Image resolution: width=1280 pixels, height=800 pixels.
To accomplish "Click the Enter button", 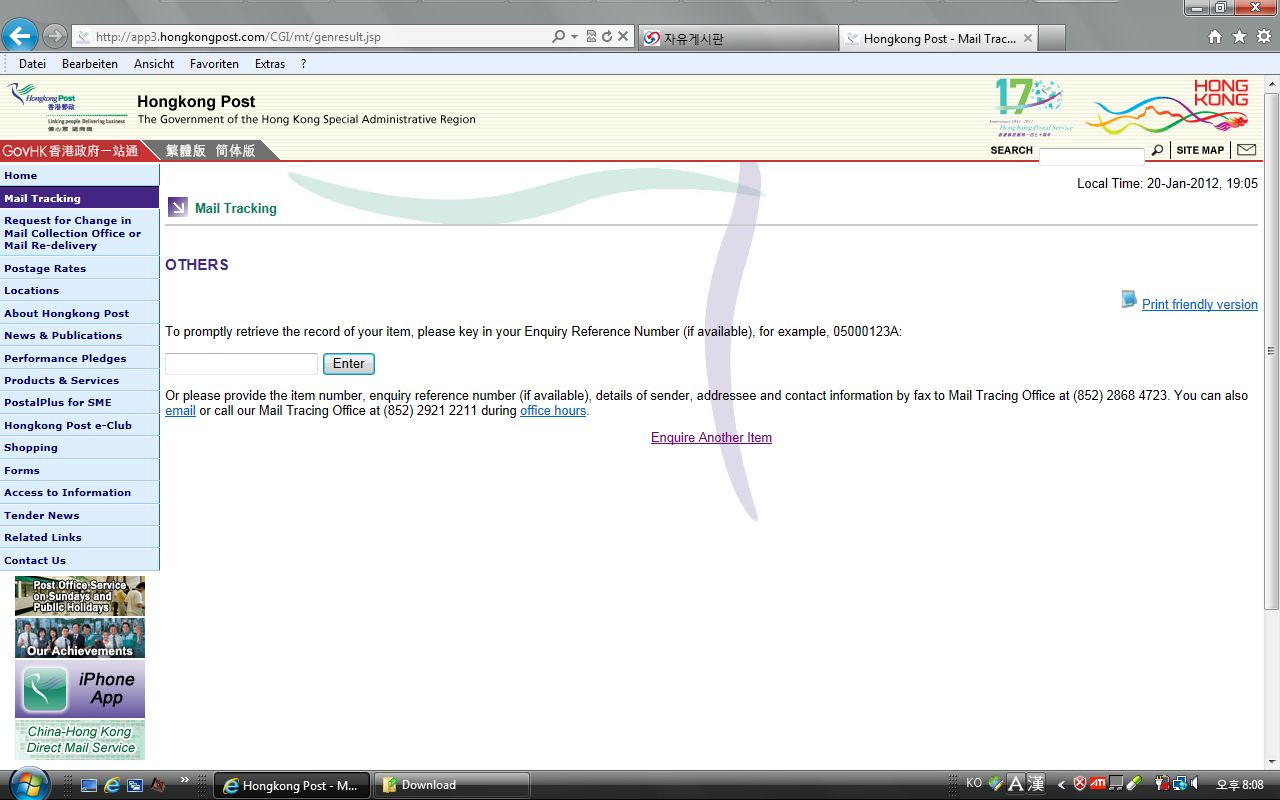I will (x=349, y=363).
